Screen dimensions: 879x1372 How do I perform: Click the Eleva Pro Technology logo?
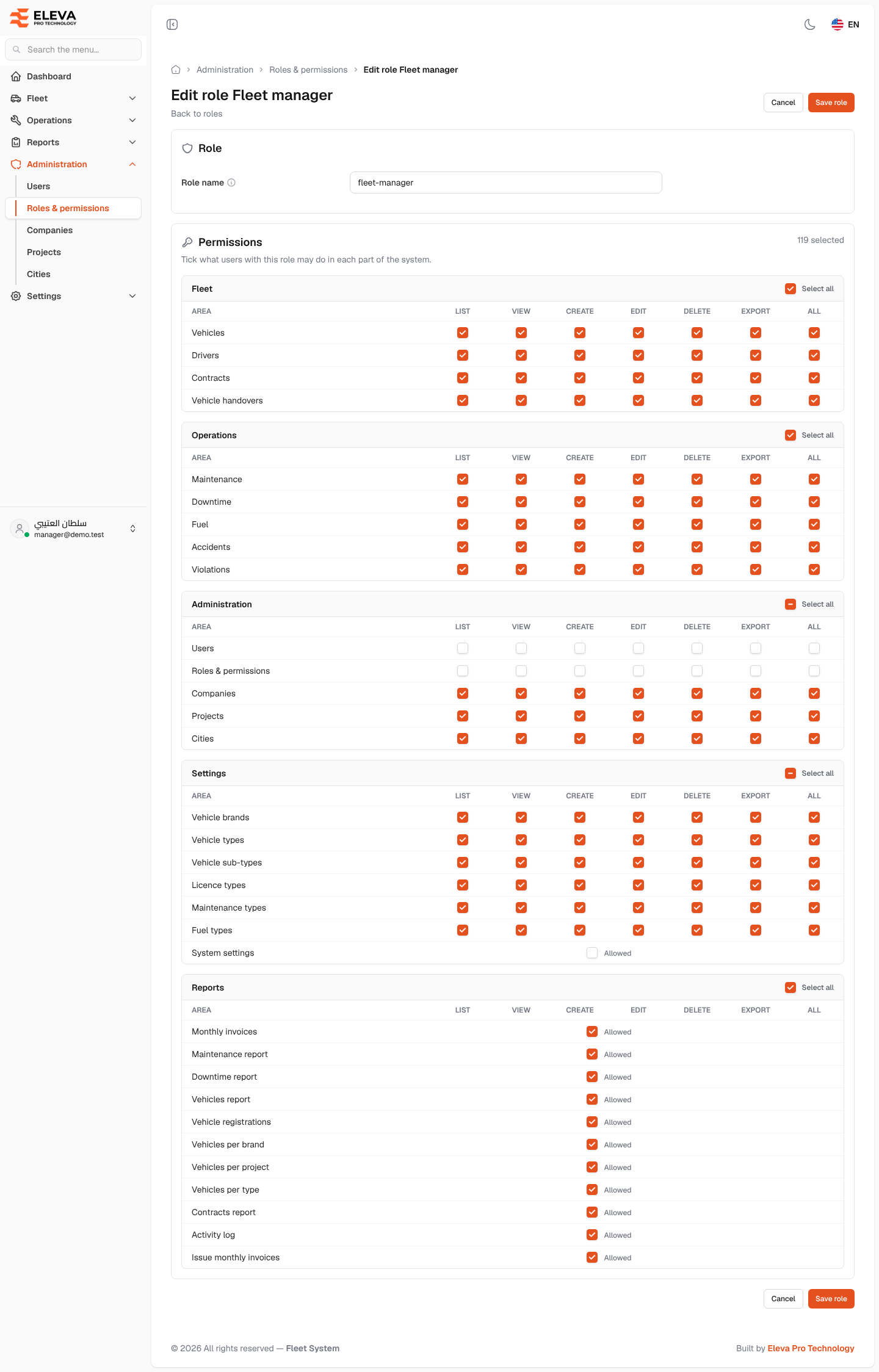tap(43, 18)
